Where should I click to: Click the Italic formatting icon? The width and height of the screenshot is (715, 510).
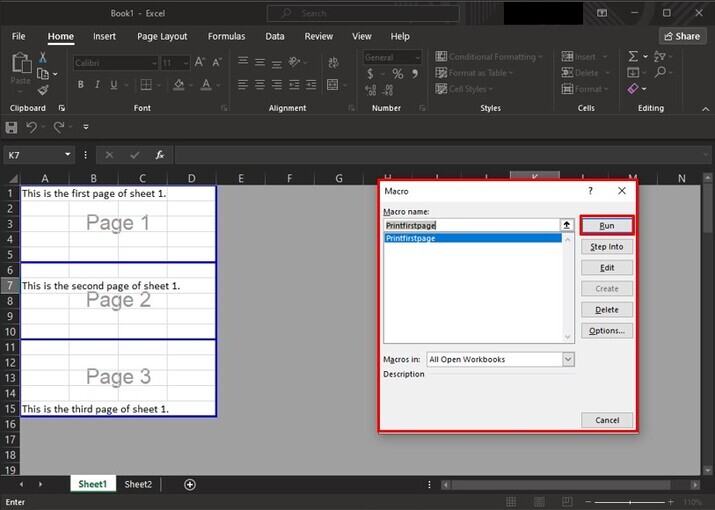pos(95,86)
